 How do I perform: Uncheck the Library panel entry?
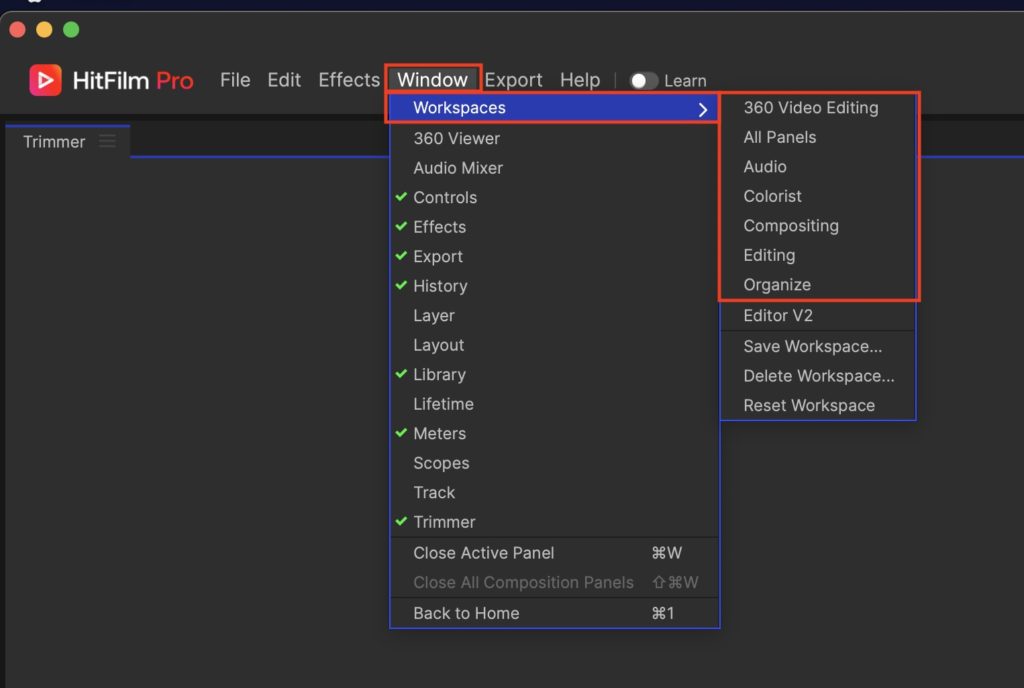point(554,375)
